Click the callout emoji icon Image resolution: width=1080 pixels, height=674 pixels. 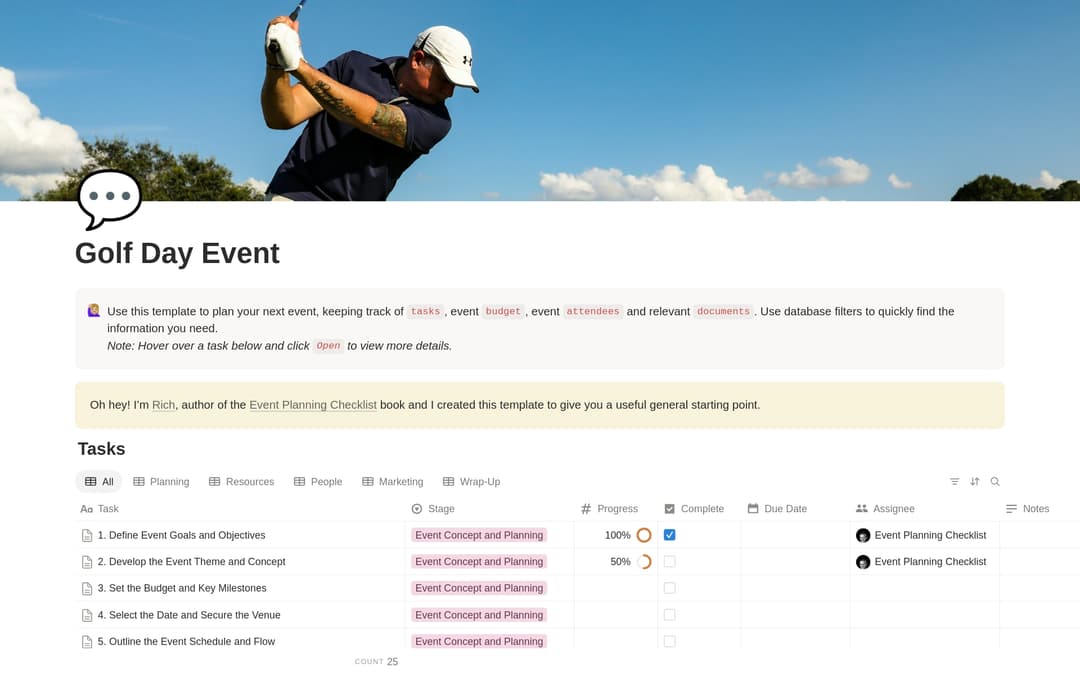[94, 311]
